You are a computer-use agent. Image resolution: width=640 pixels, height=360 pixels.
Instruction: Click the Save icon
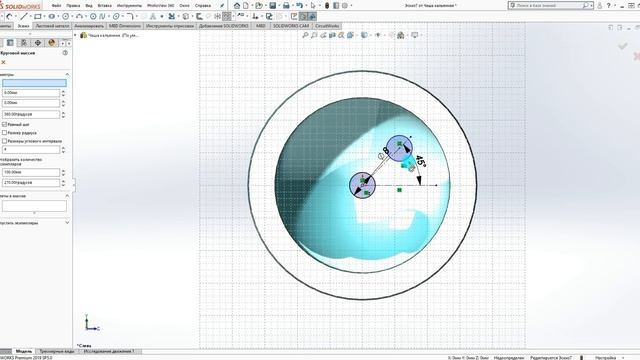pos(273,6)
